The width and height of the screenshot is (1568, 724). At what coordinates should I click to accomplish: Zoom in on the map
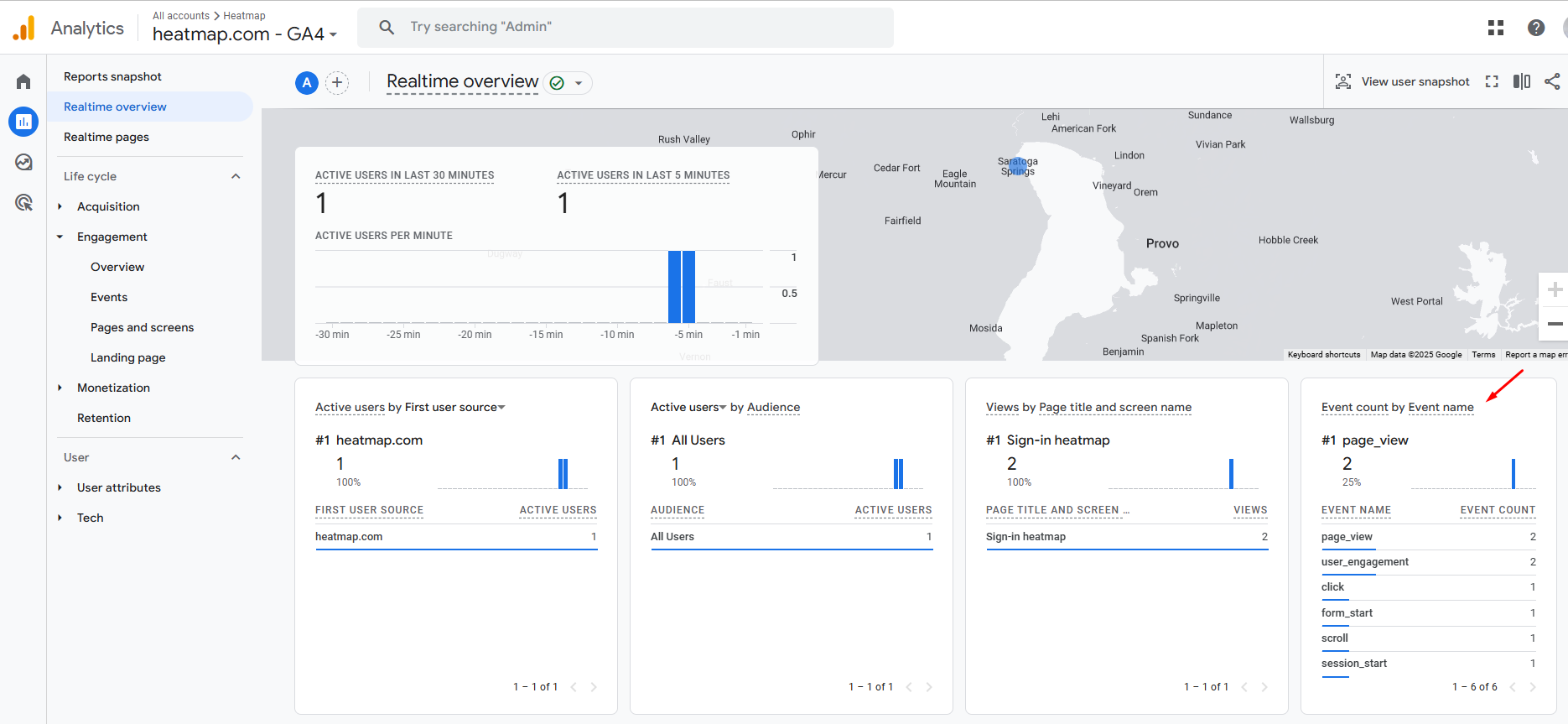coord(1555,289)
